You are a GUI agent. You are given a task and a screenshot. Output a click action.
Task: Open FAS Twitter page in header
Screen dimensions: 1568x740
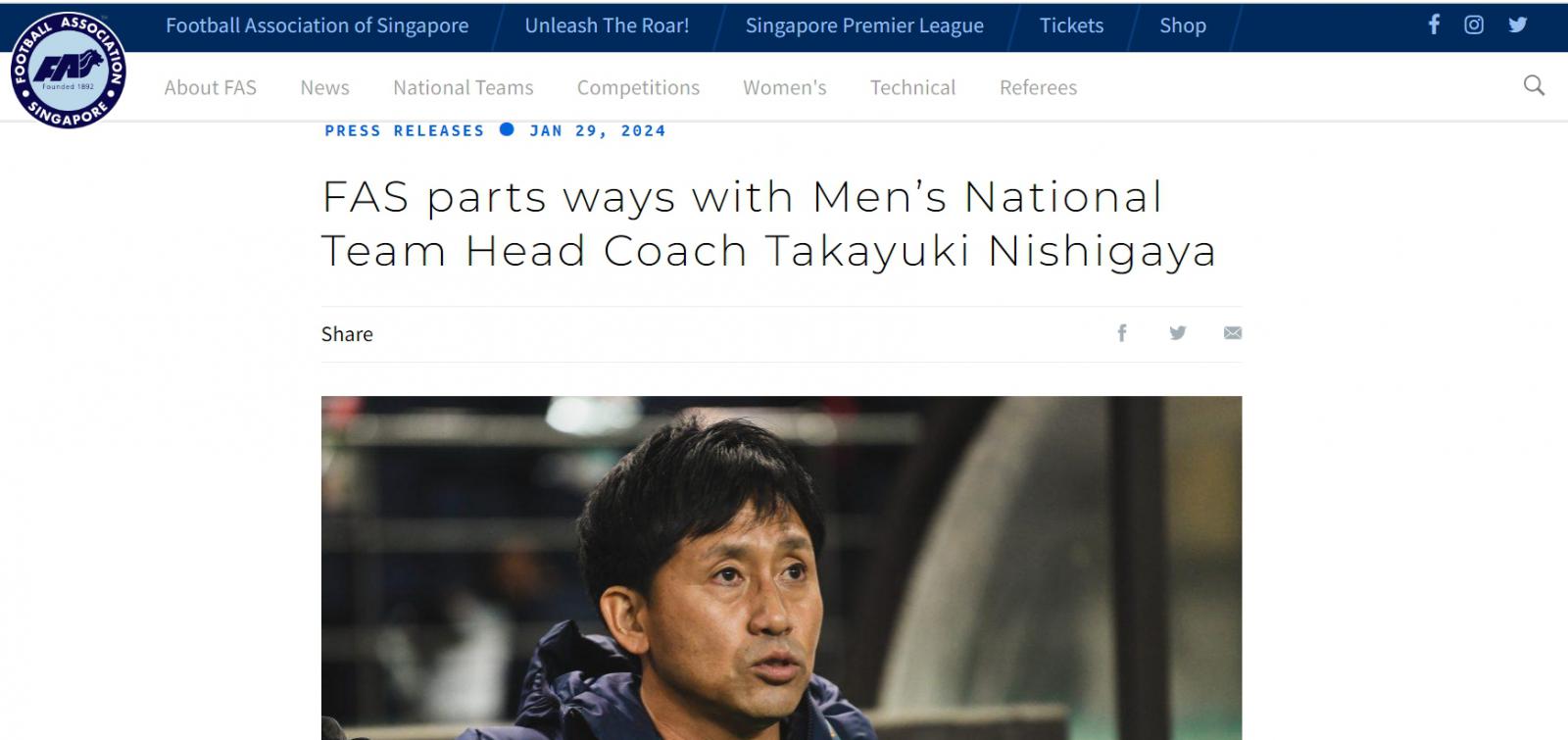click(1518, 25)
